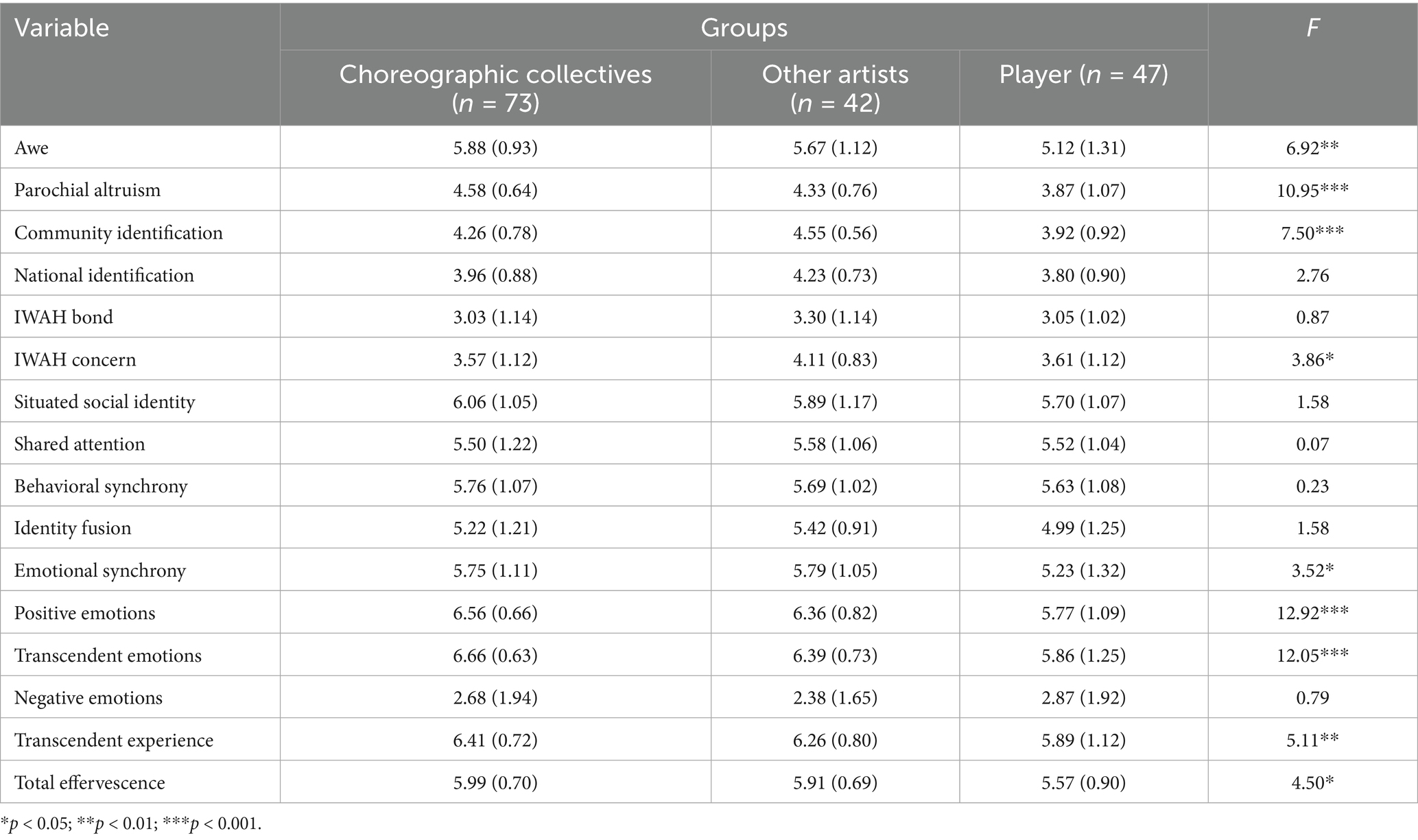
Task: Click the Community identification row label
Action: pos(118,232)
